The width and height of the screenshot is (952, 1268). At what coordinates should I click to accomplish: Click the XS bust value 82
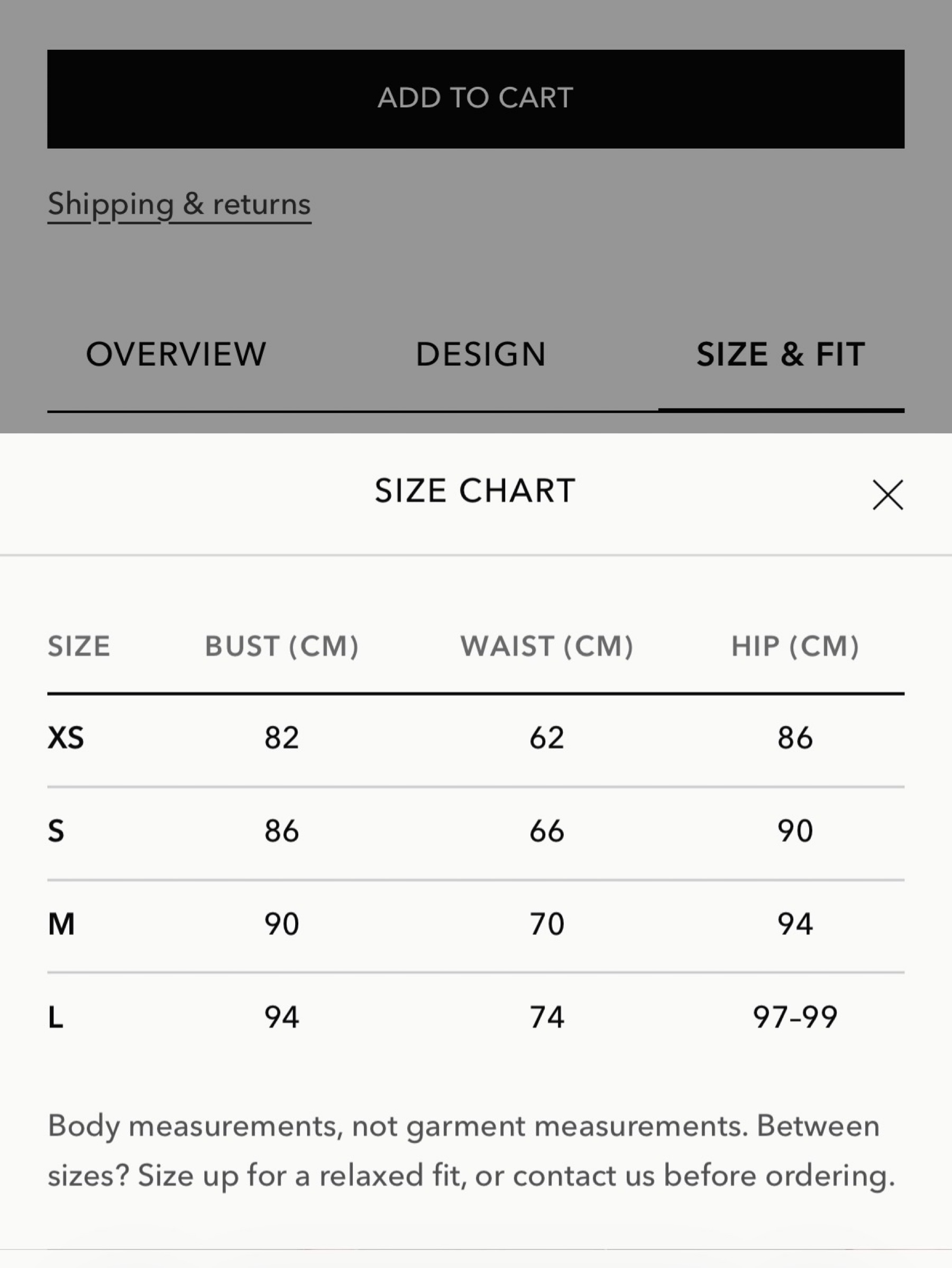point(281,738)
